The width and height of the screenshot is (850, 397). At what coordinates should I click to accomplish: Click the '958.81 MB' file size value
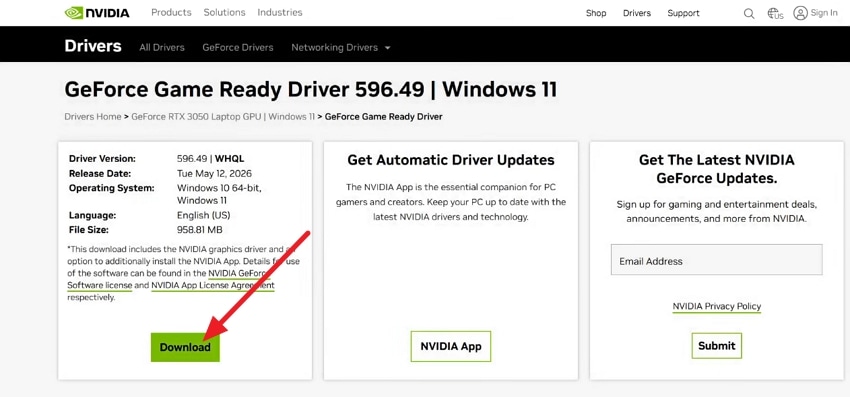(199, 229)
